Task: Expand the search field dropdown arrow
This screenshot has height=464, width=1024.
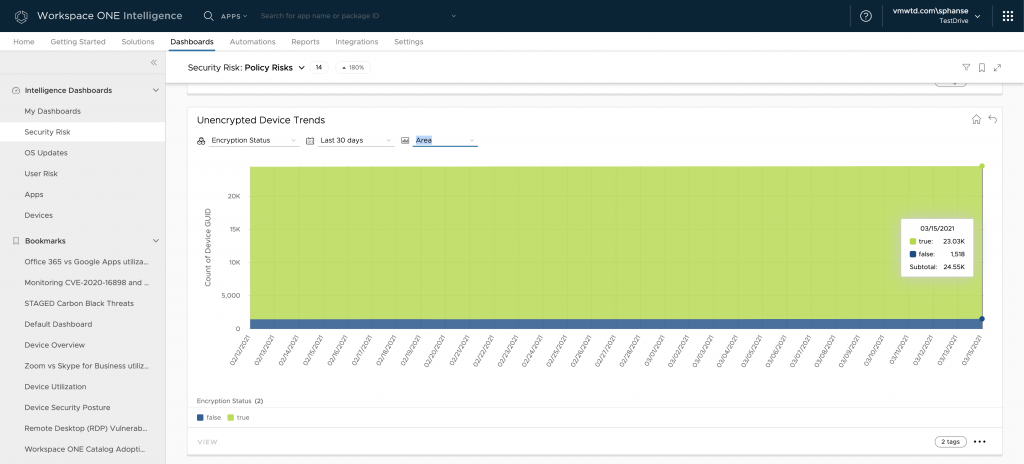Action: point(453,16)
